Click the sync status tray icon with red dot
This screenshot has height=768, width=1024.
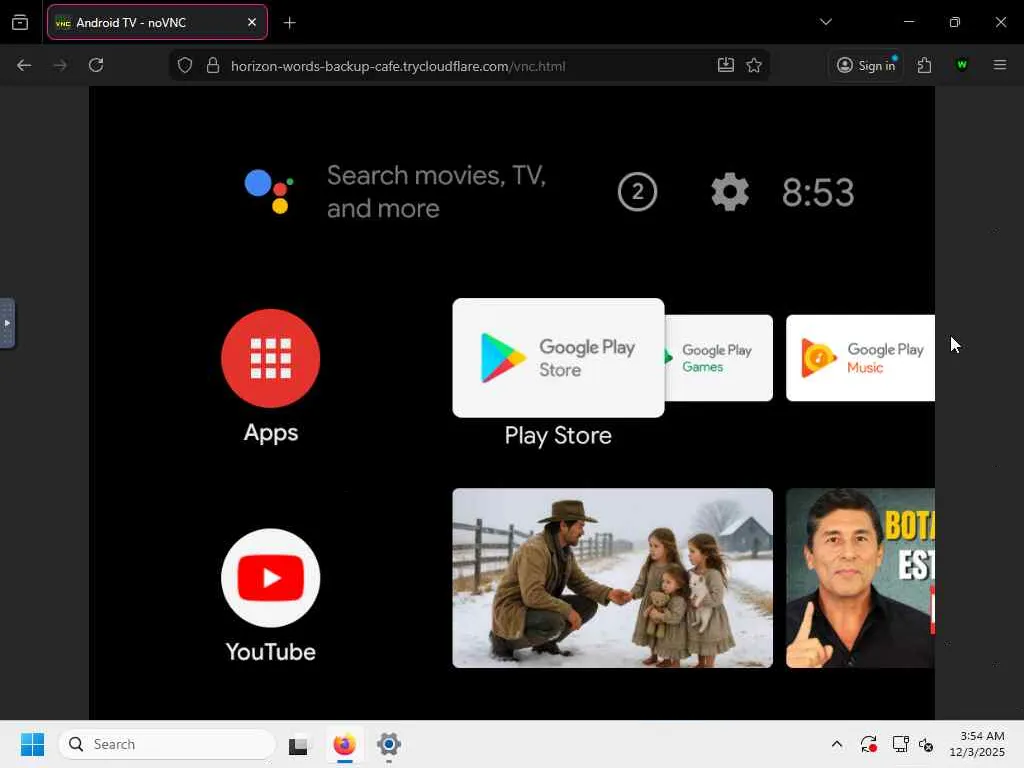click(869, 744)
